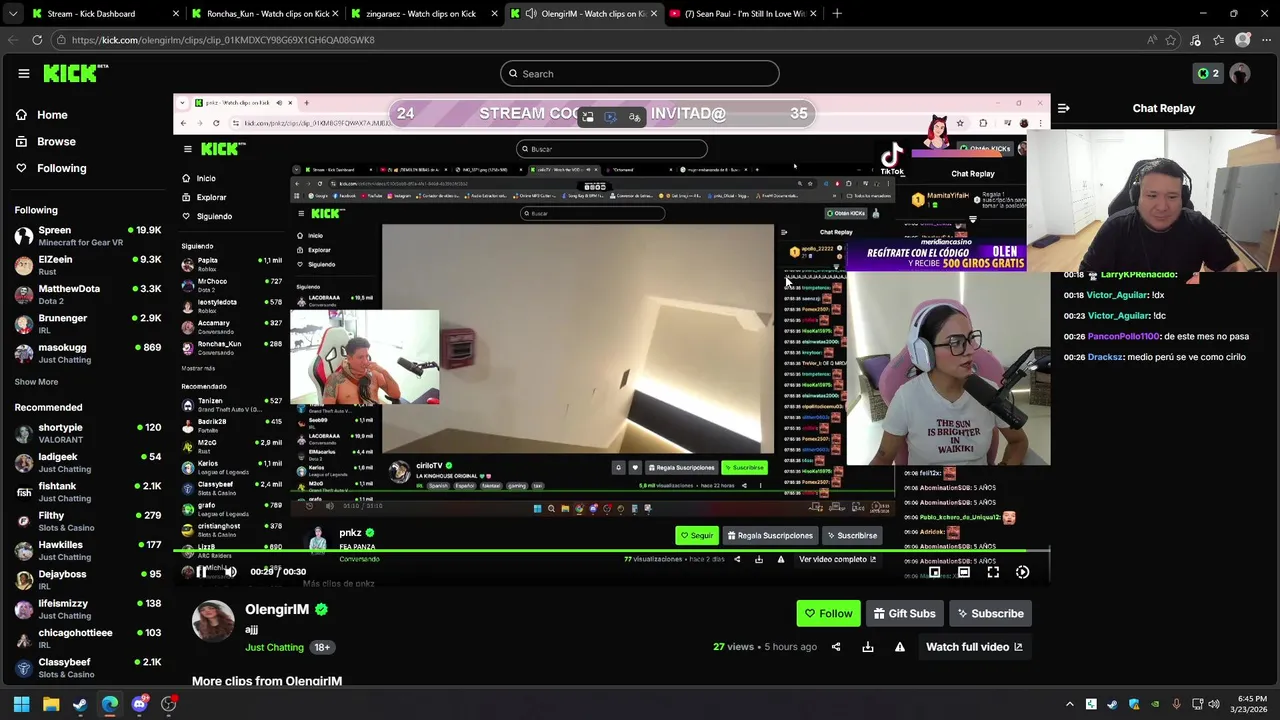
Task: Switch to Stream - Kick Dashboard tab
Action: click(x=105, y=14)
